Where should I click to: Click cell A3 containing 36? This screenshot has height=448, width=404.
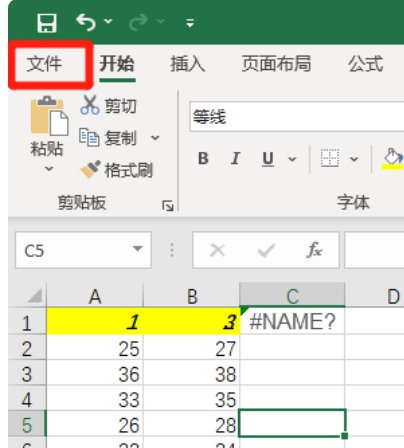[95, 373]
